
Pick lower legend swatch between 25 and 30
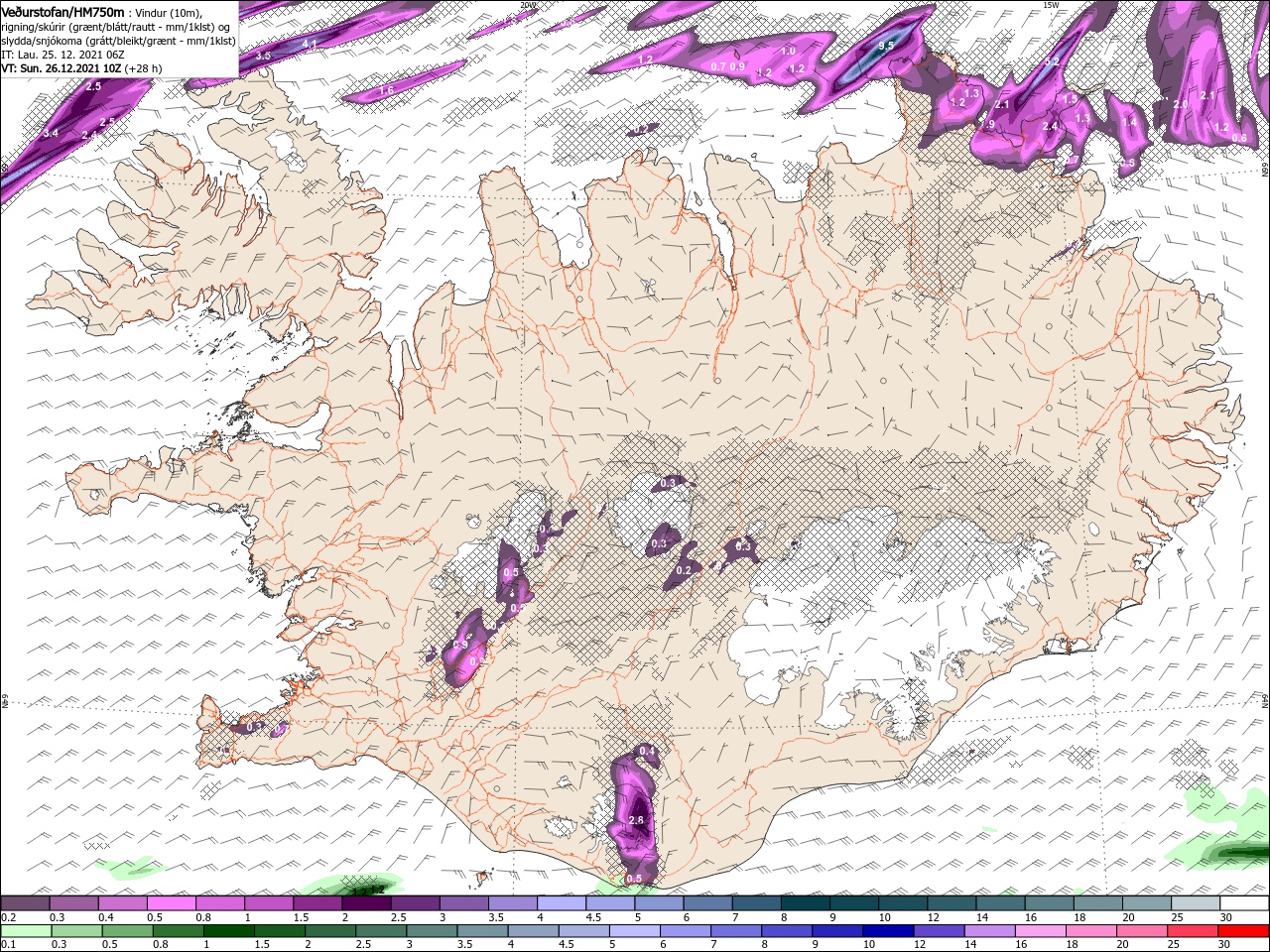coord(1194,931)
